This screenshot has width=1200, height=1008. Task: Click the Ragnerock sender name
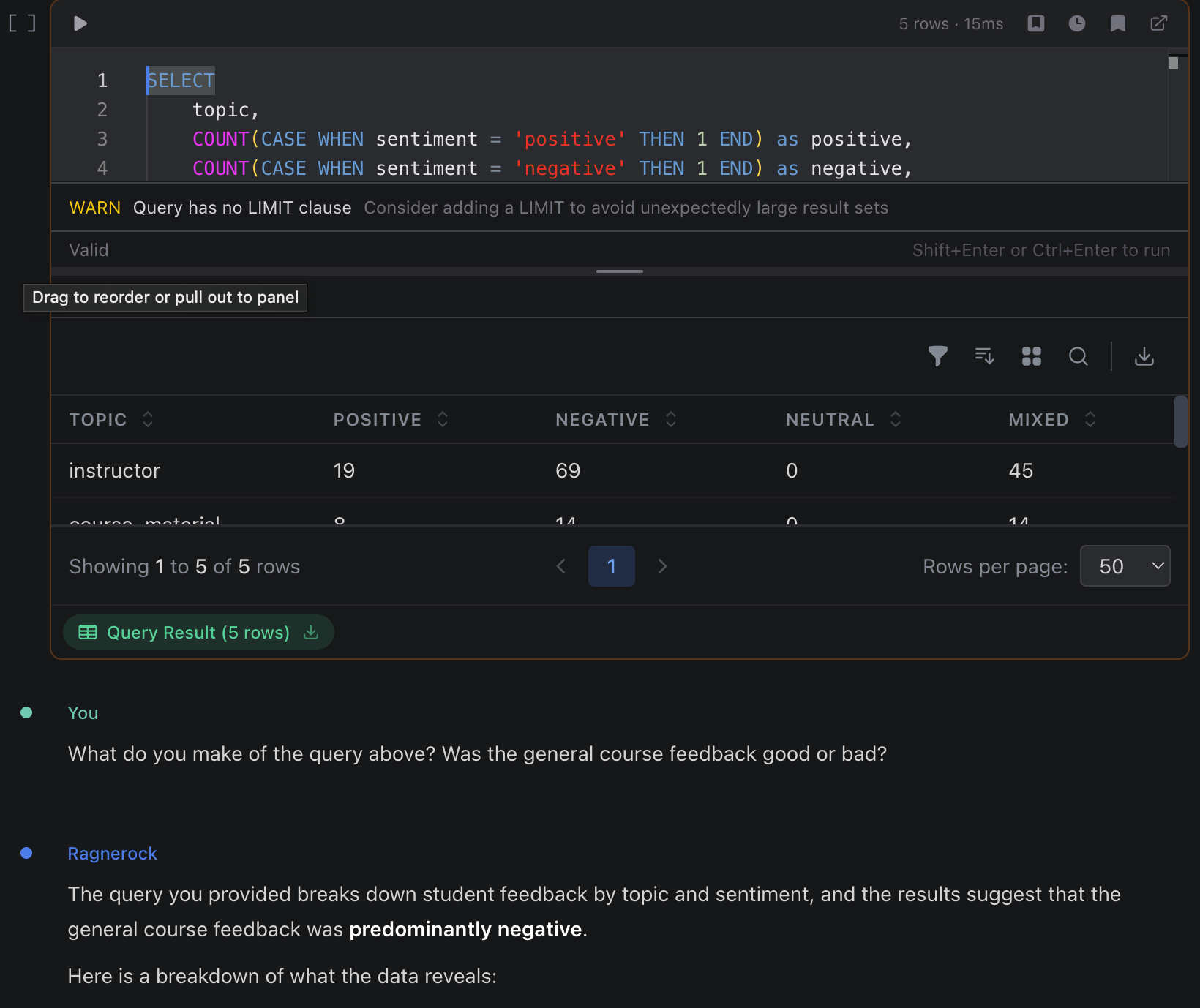pyautogui.click(x=113, y=854)
